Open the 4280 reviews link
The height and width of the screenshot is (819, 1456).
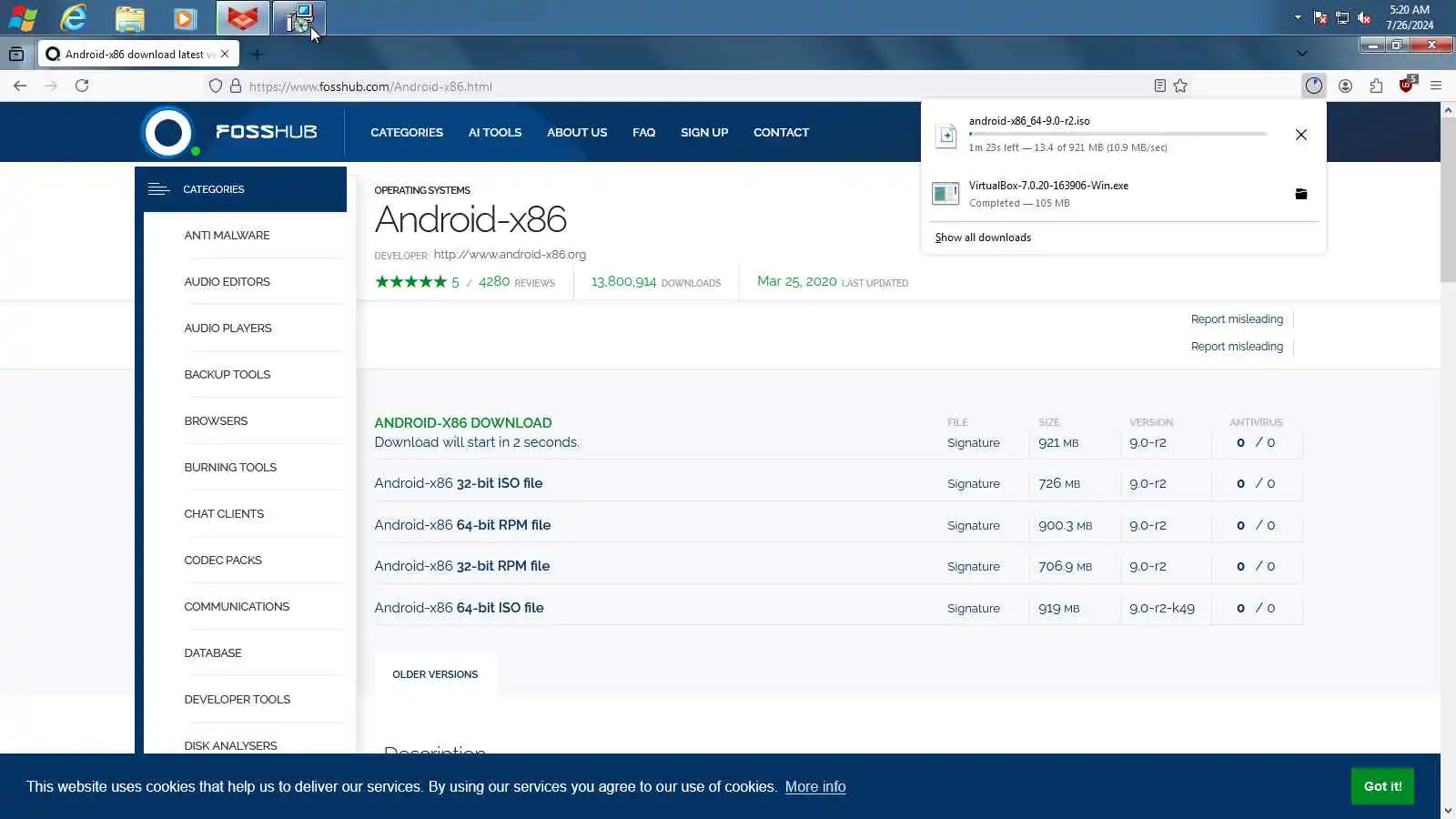point(517,282)
